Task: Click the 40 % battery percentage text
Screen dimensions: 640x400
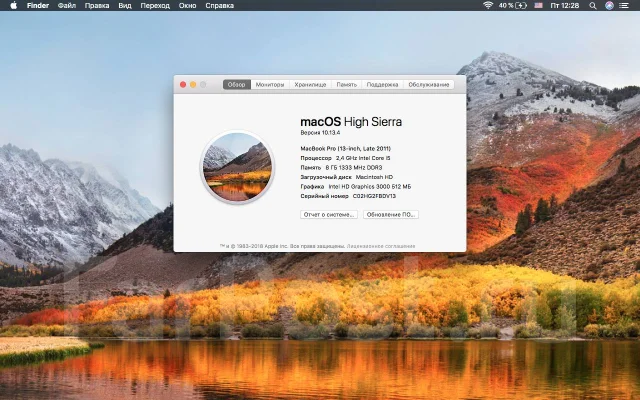Action: point(506,5)
